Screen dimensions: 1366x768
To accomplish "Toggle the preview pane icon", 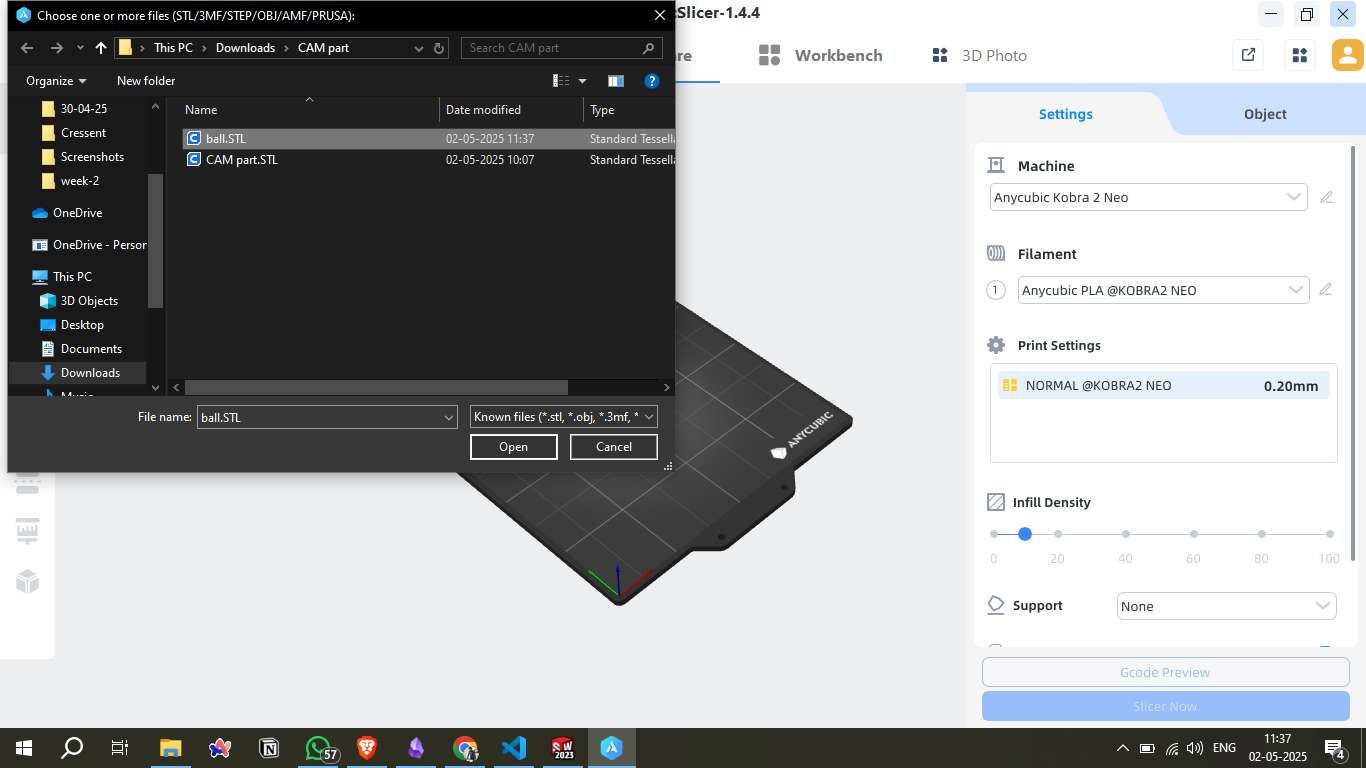I will (x=616, y=81).
